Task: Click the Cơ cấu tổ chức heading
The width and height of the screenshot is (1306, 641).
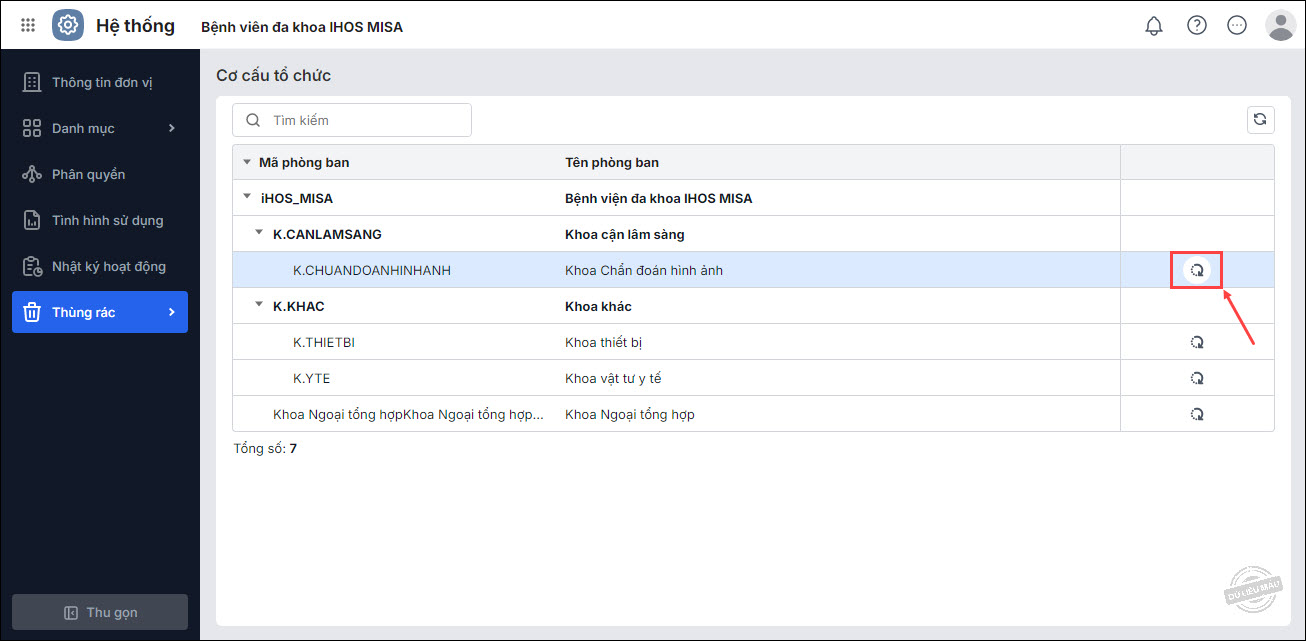Action: coord(273,75)
